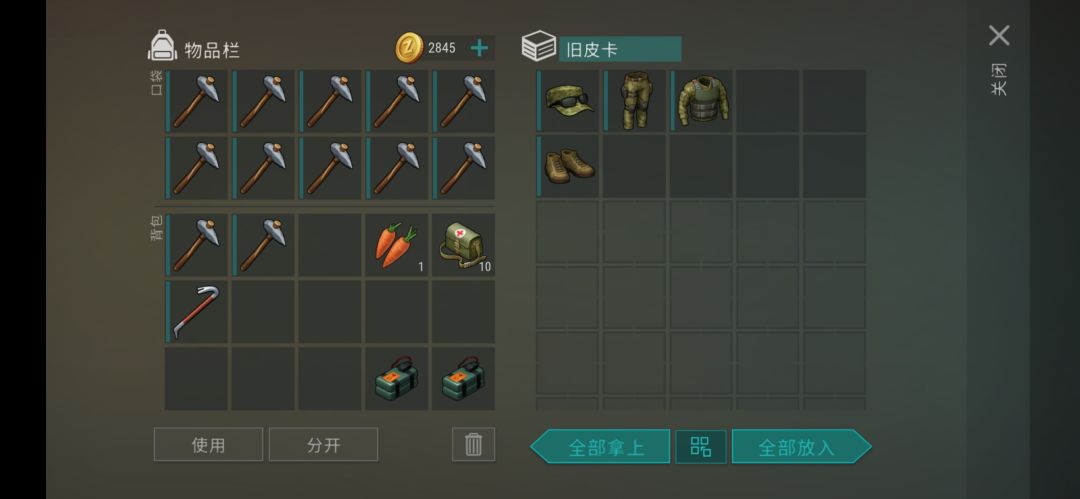The image size is (1080, 499).
Task: Select the first aid kit stack
Action: click(x=464, y=245)
